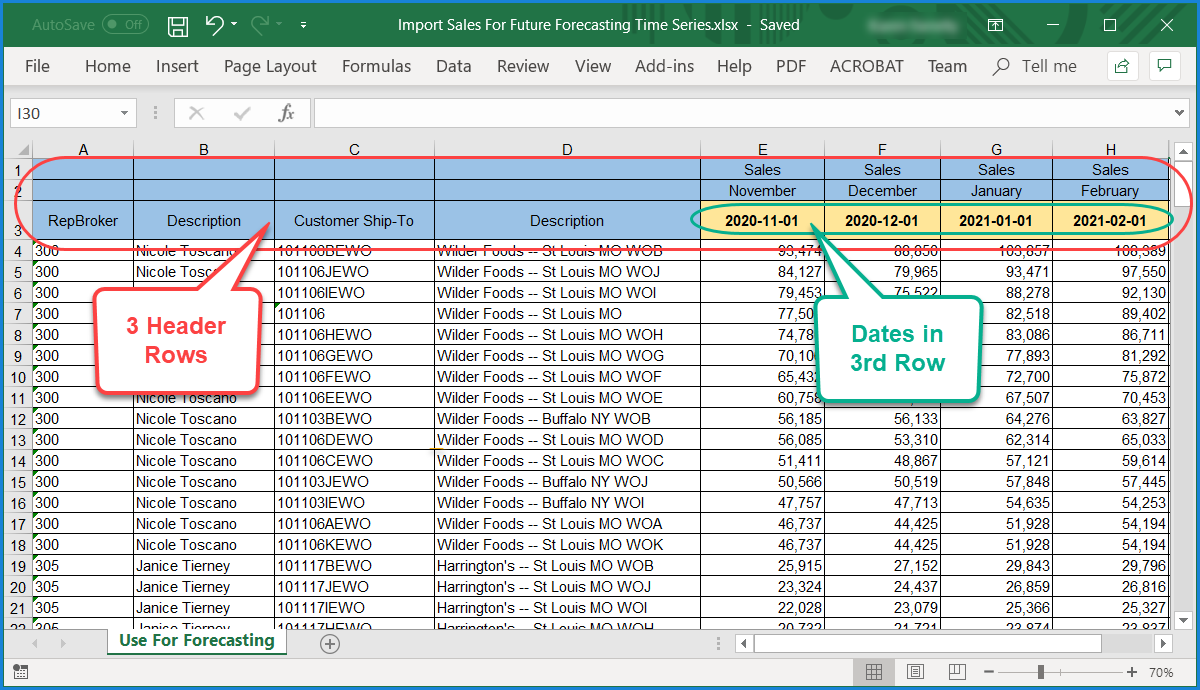Click the Tell me search box
Image resolution: width=1200 pixels, height=690 pixels.
point(1036,66)
